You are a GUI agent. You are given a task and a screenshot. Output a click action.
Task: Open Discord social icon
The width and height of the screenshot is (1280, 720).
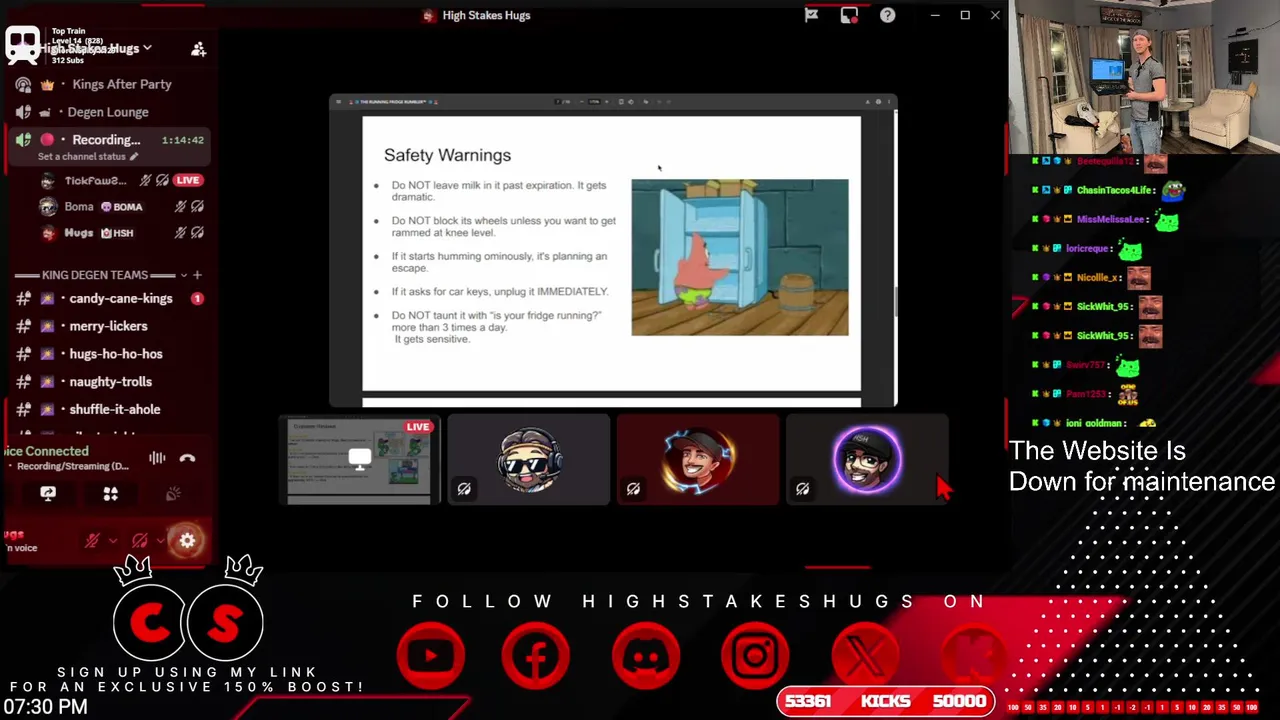coord(647,657)
